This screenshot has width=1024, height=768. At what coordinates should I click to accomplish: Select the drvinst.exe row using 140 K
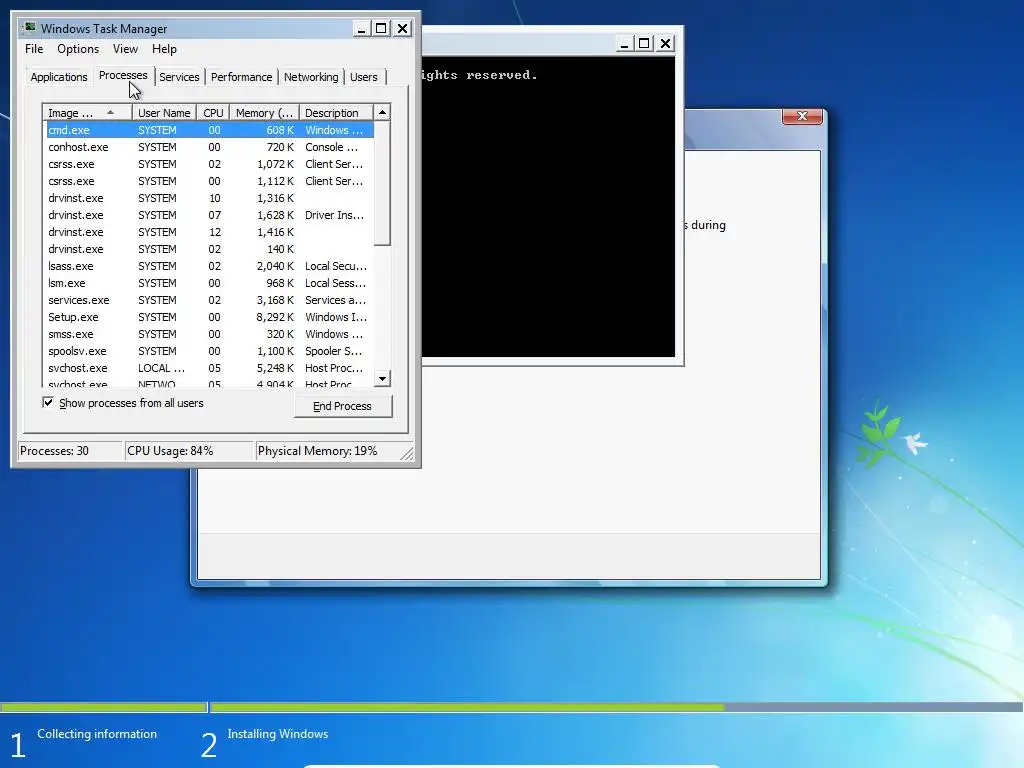[x=210, y=249]
